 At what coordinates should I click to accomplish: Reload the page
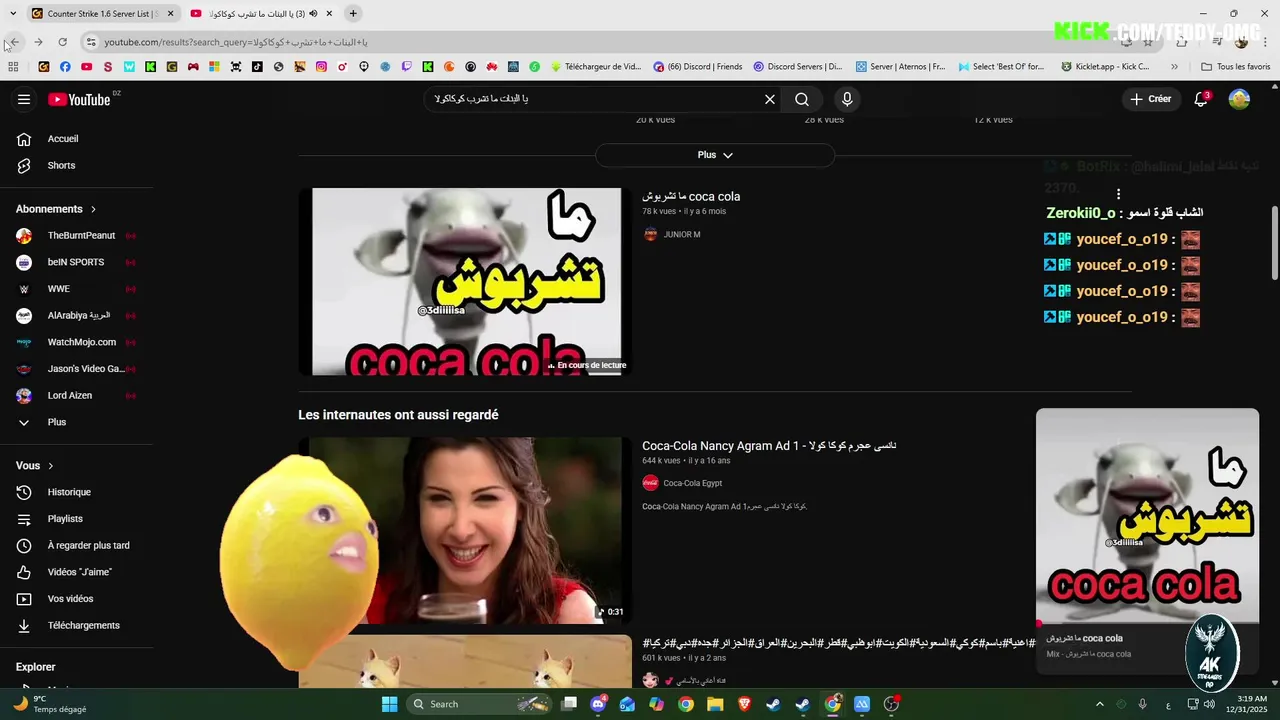[x=62, y=42]
